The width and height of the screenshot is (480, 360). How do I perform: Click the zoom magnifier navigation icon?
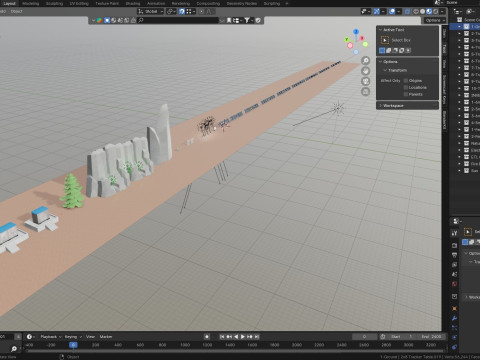click(366, 60)
